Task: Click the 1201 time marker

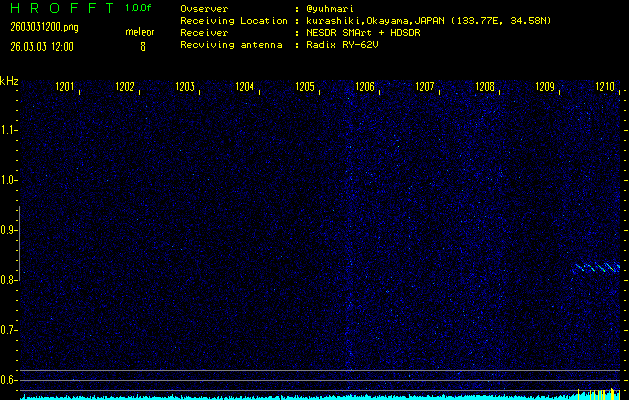Action: 65,87
